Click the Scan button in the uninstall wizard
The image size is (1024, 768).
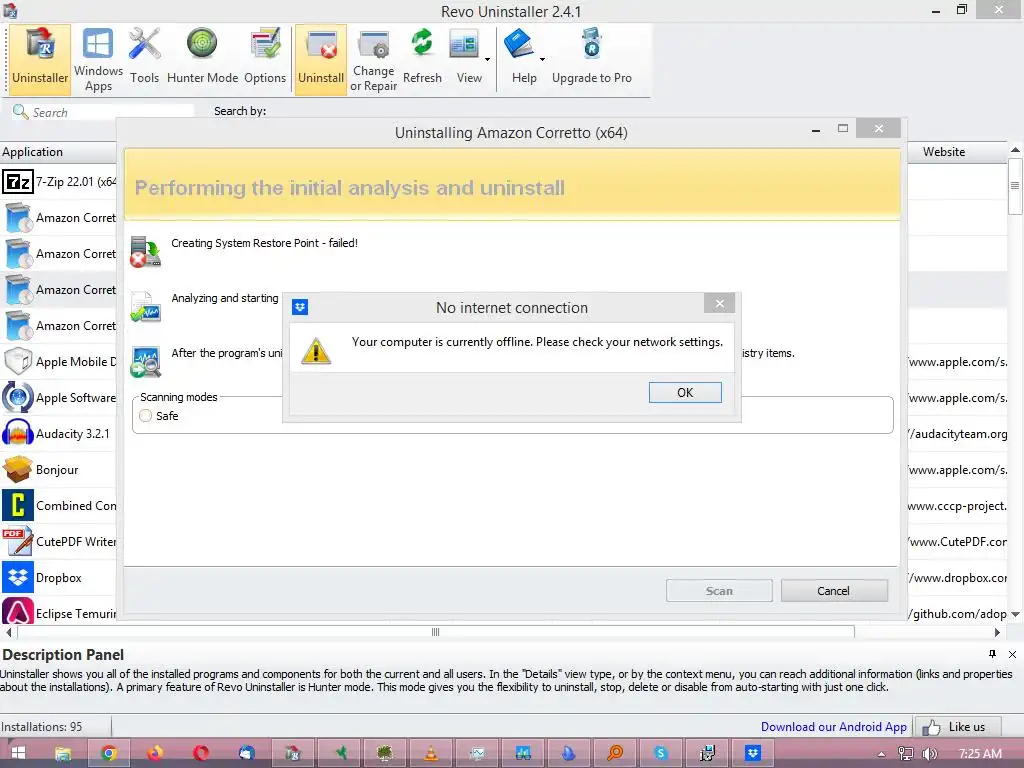[x=719, y=590]
